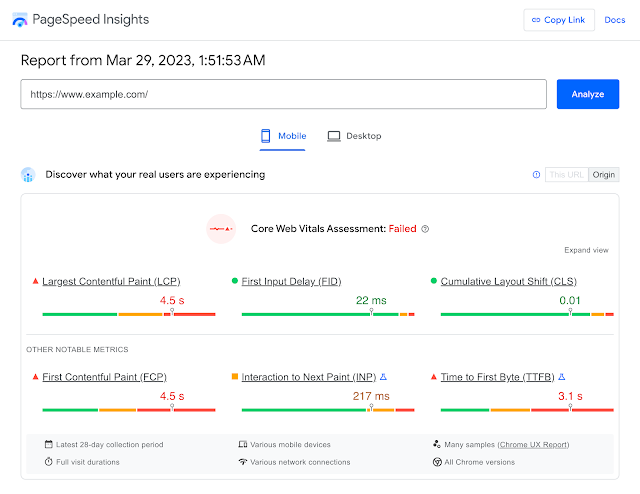Image resolution: width=640 pixels, height=494 pixels.
Task: Click the Core Web Vitals assessment badge
Action: point(221,229)
